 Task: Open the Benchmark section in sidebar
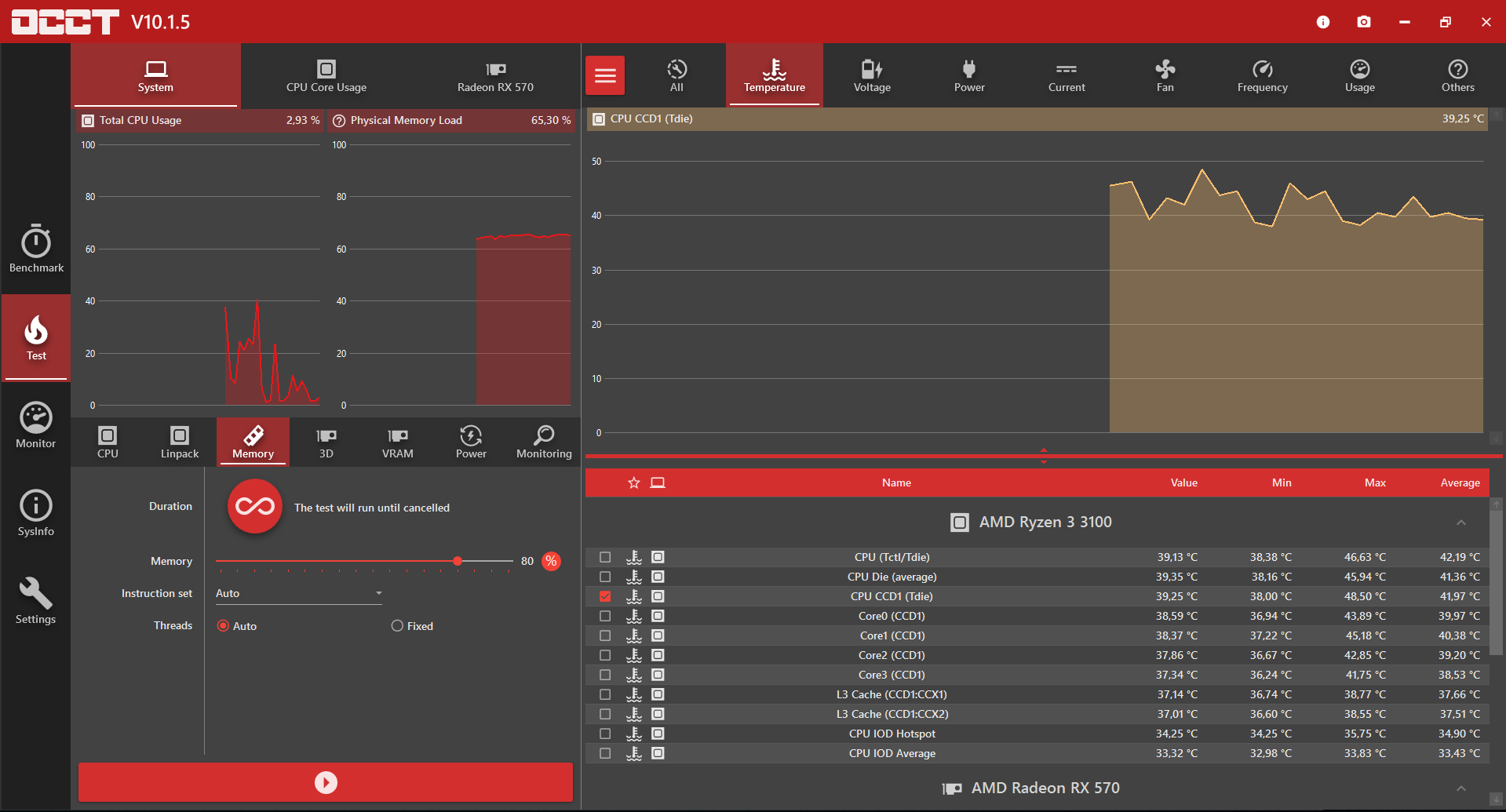pos(36,249)
